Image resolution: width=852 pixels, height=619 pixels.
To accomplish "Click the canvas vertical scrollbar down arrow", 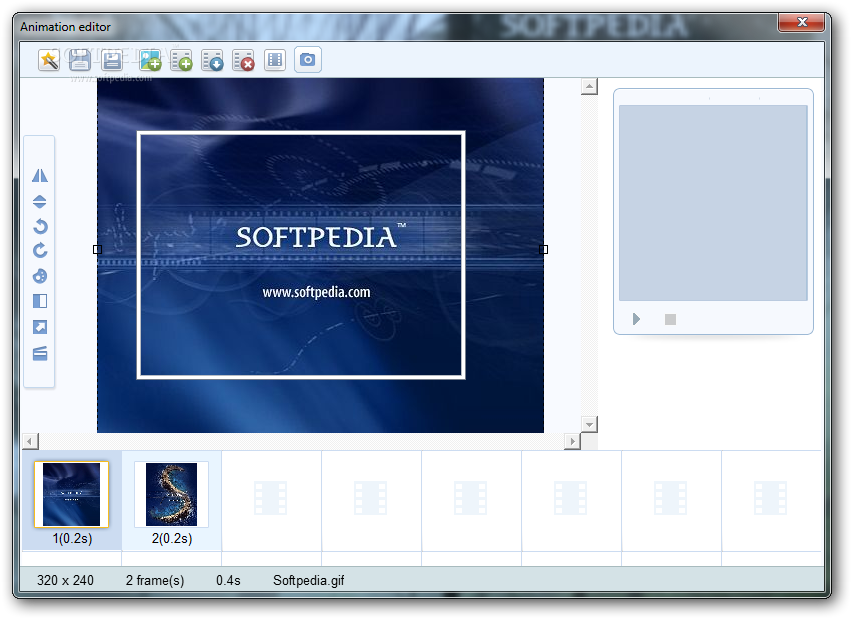I will tap(589, 424).
